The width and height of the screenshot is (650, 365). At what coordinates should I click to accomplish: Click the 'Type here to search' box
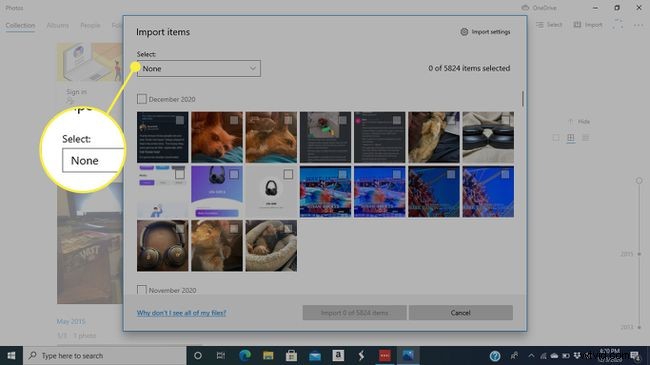(104, 355)
